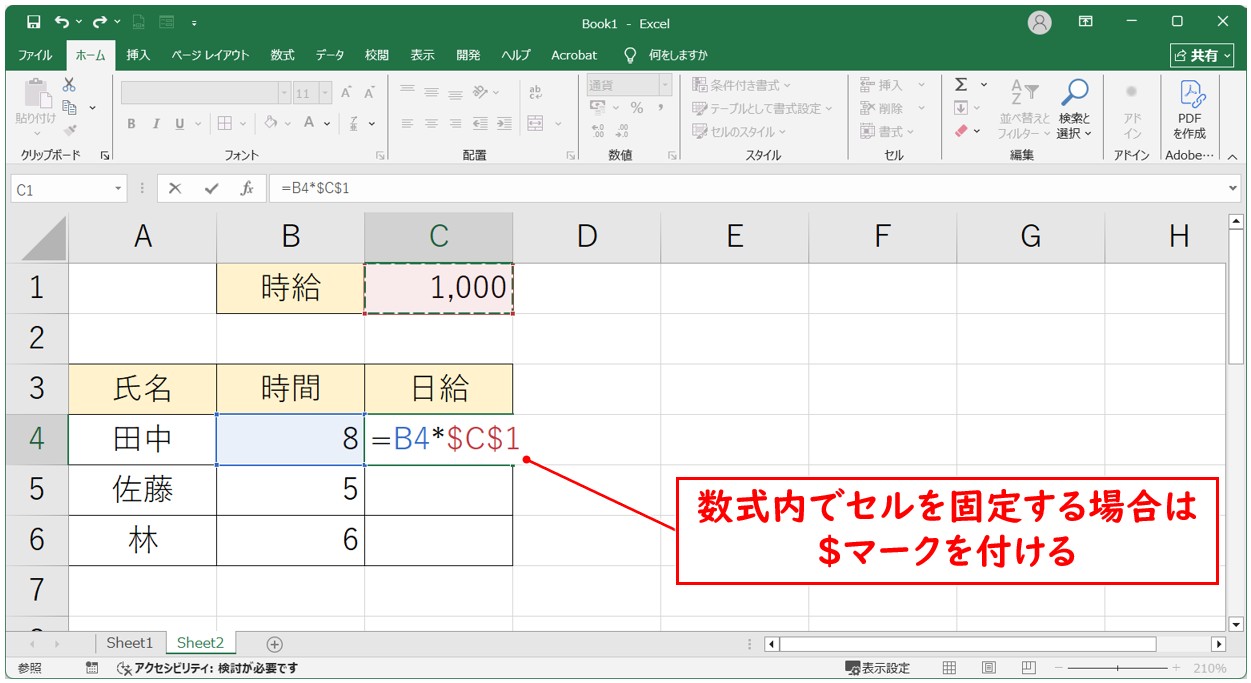The height and width of the screenshot is (683, 1251).
Task: Open 条件付き書式 conditional formatting dropdown
Action: click(x=741, y=85)
